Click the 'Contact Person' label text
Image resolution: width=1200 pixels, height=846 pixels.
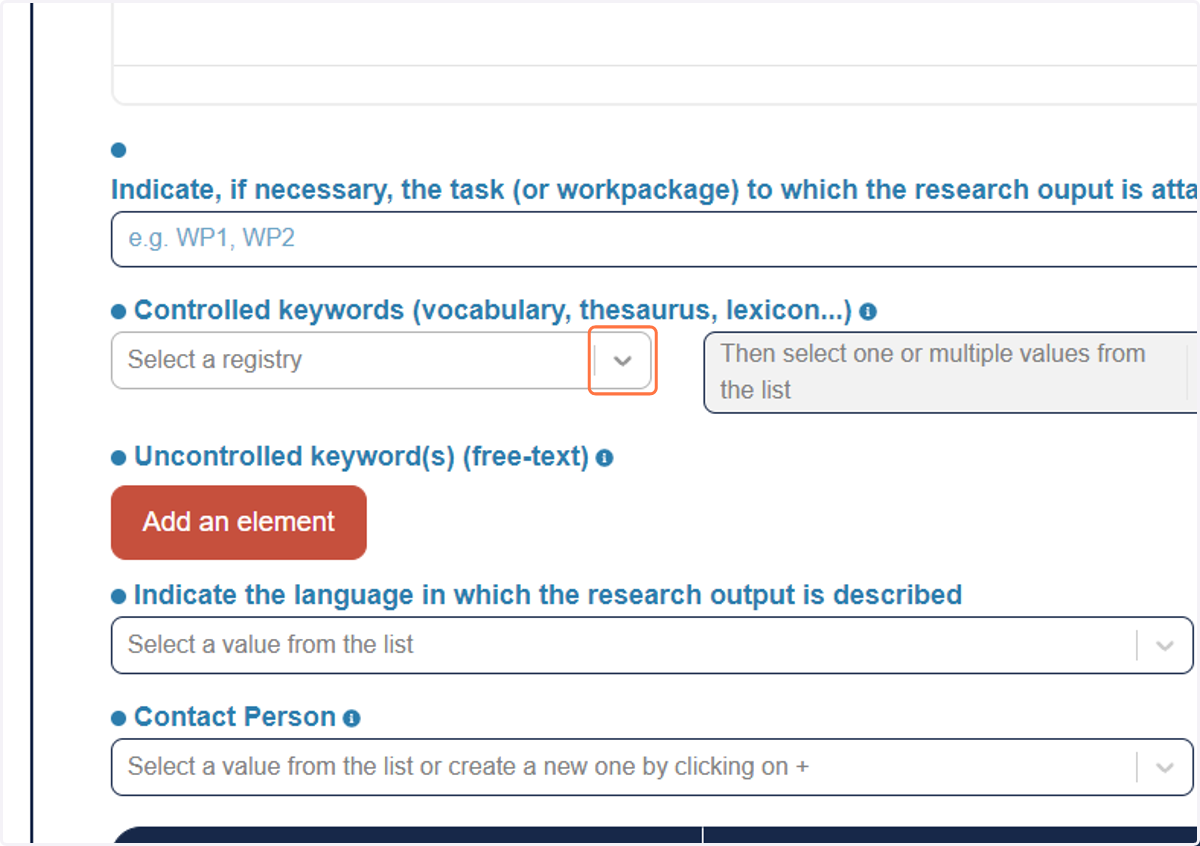235,717
